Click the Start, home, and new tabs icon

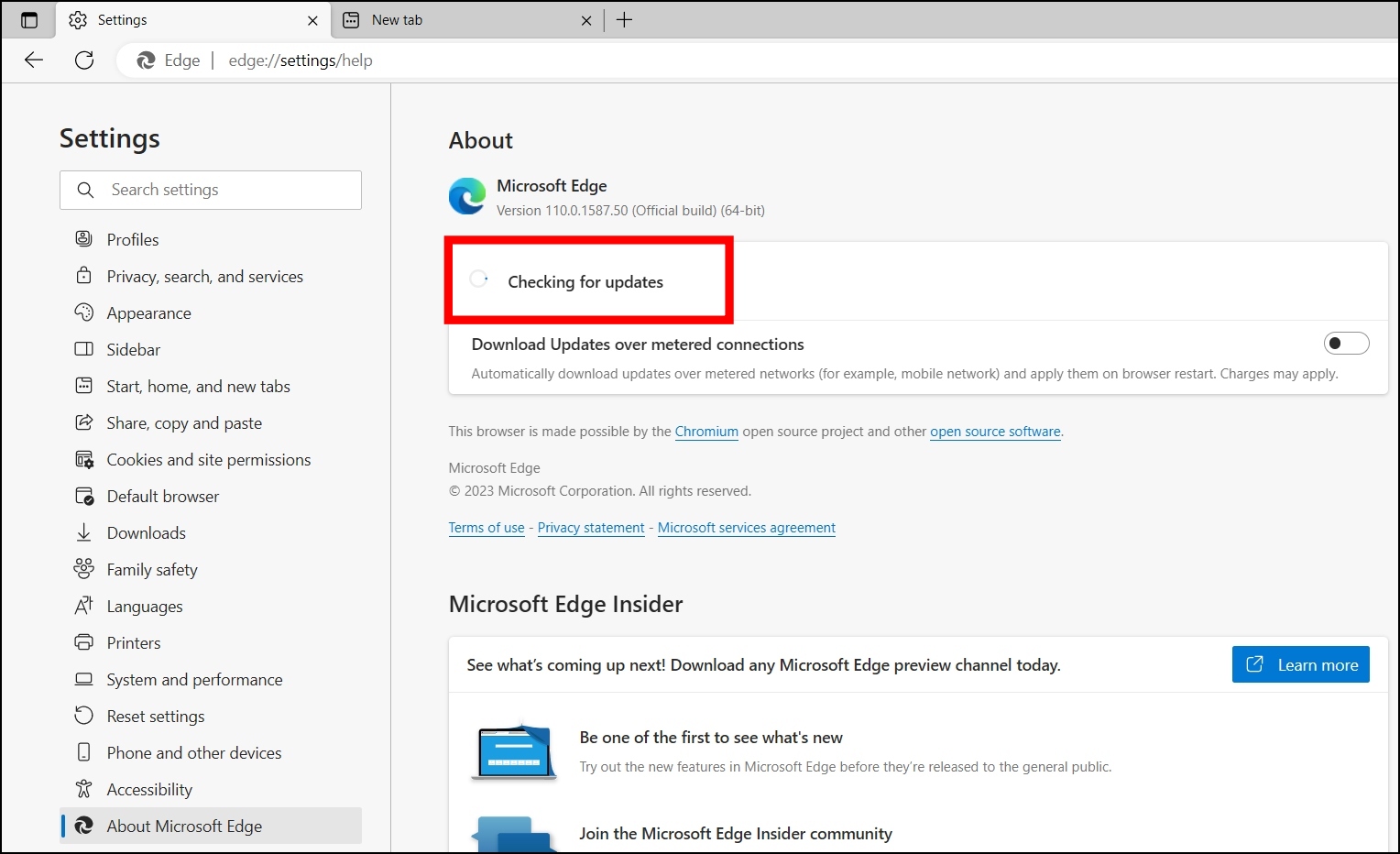tap(83, 386)
